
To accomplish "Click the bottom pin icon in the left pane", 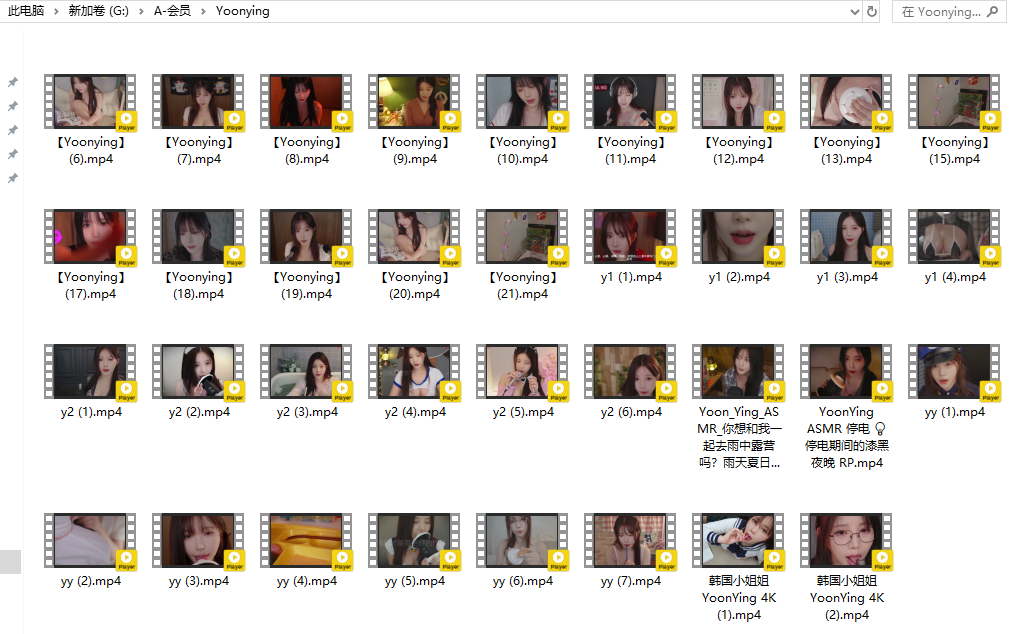I will pyautogui.click(x=13, y=178).
